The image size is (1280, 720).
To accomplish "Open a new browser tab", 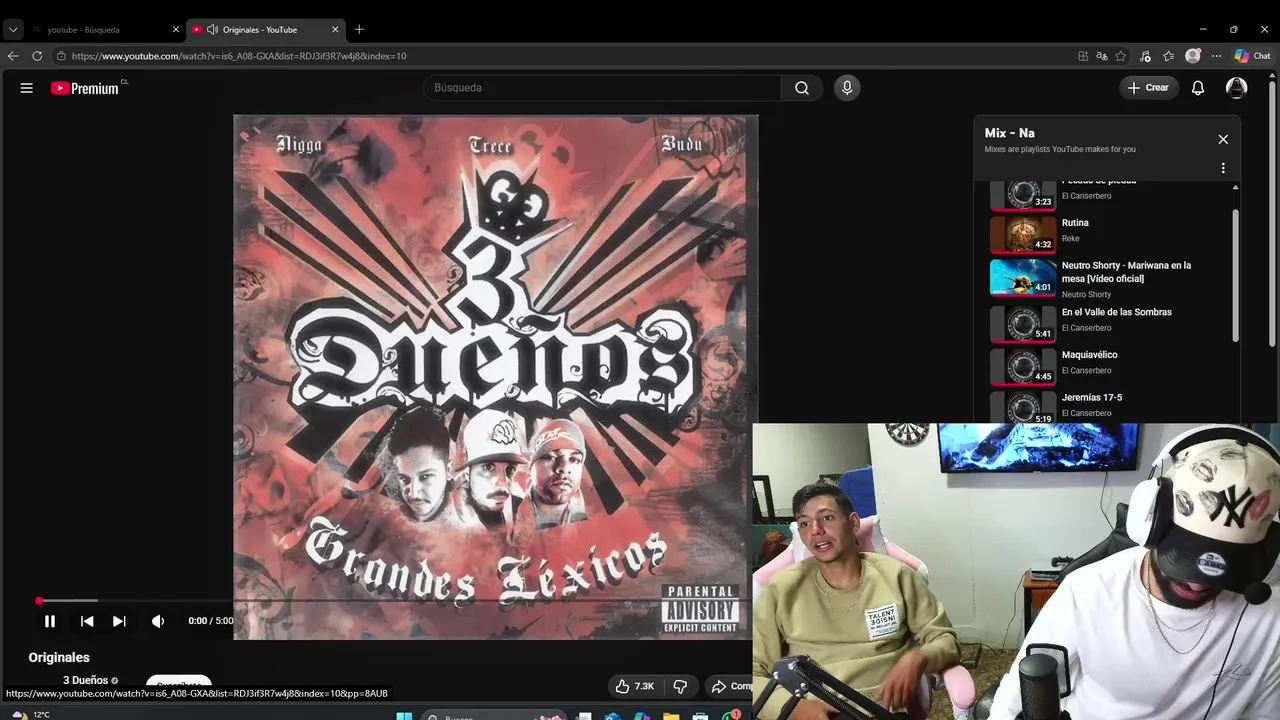I will [x=359, y=30].
